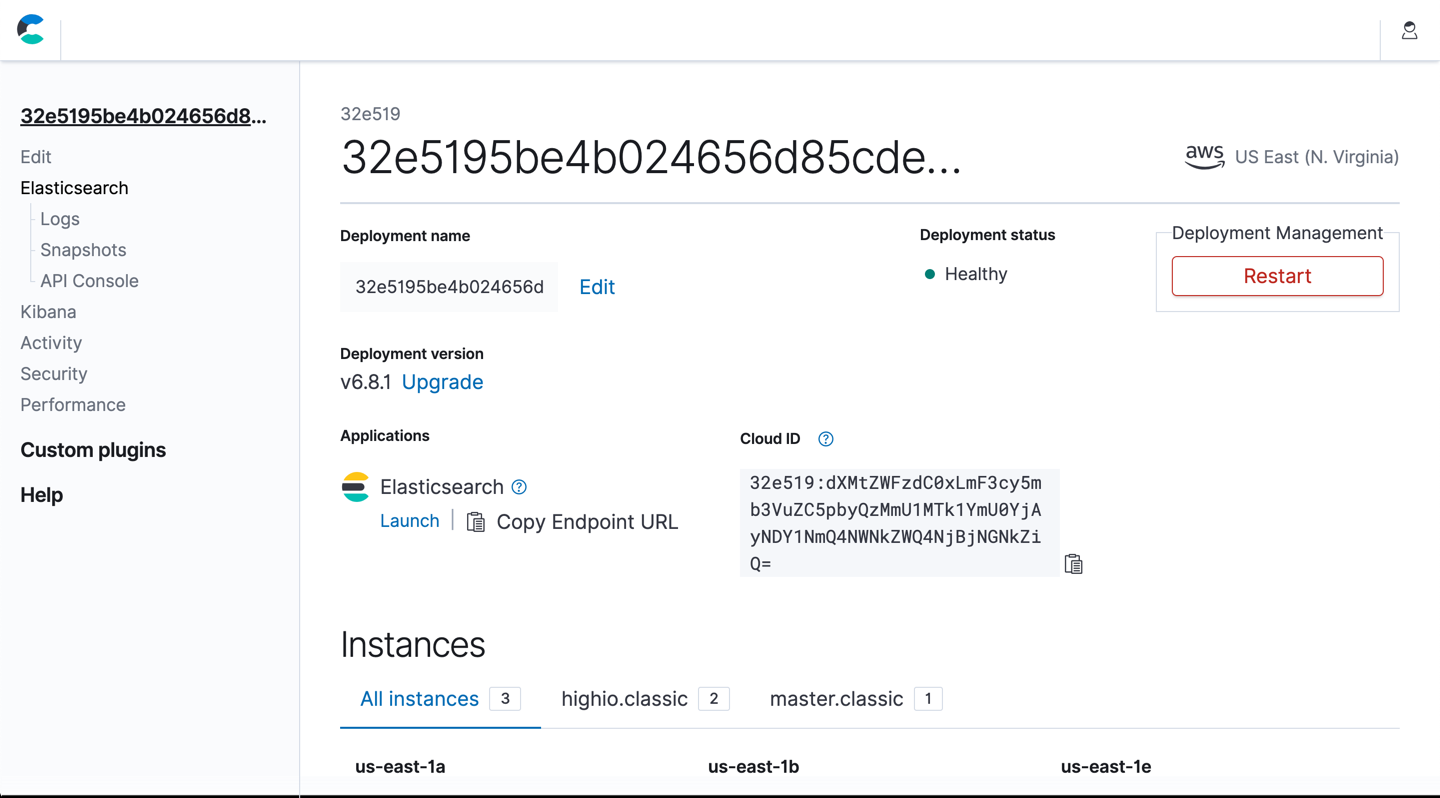
Task: Open the Cloud ID help icon
Action: point(826,438)
